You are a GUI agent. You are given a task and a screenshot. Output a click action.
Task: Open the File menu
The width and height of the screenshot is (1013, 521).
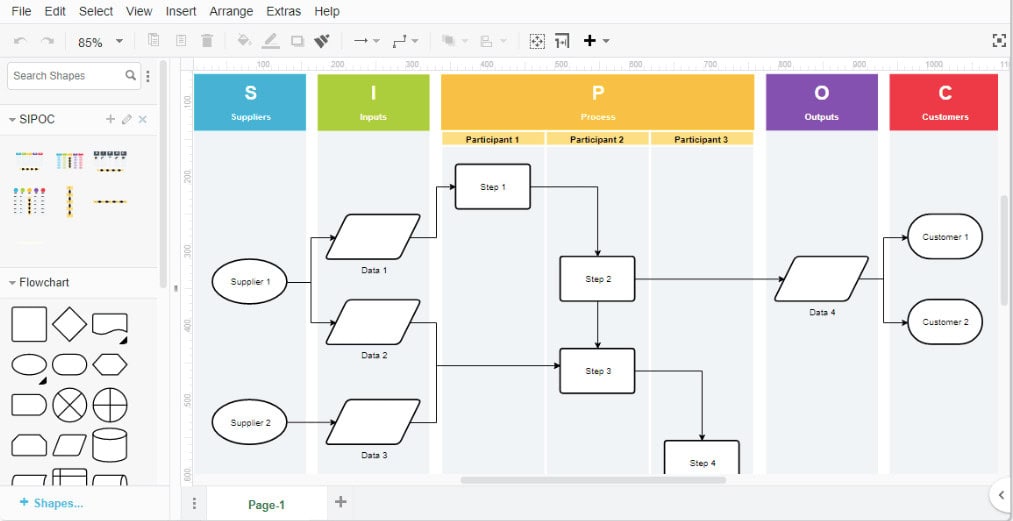21,11
